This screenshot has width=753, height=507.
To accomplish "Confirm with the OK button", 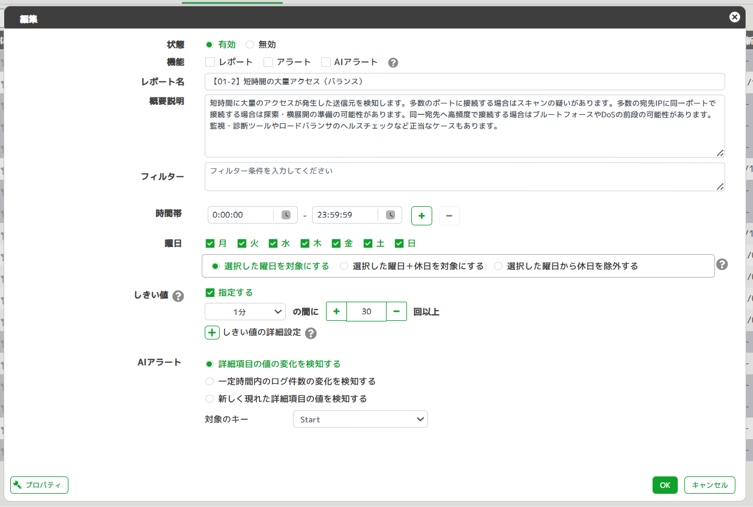I will (x=665, y=485).
